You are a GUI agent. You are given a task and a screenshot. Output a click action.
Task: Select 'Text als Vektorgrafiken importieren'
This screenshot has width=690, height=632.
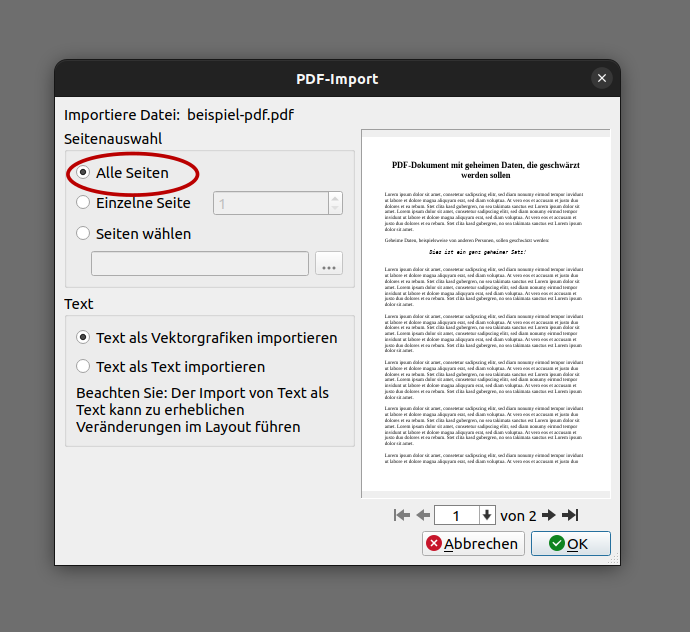[83, 338]
